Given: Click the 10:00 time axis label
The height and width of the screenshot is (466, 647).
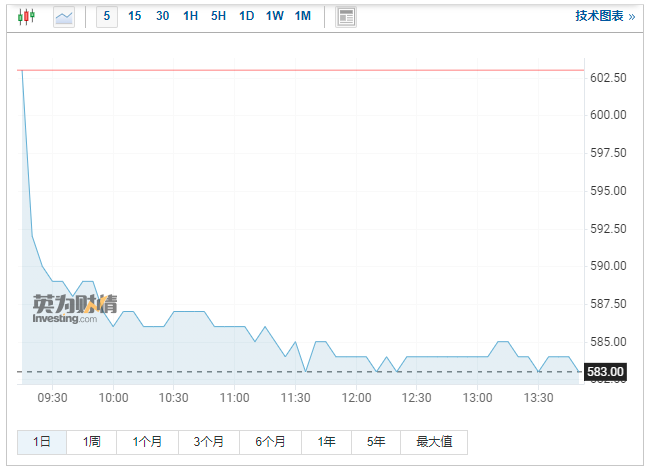Looking at the screenshot, I should click(x=113, y=398).
